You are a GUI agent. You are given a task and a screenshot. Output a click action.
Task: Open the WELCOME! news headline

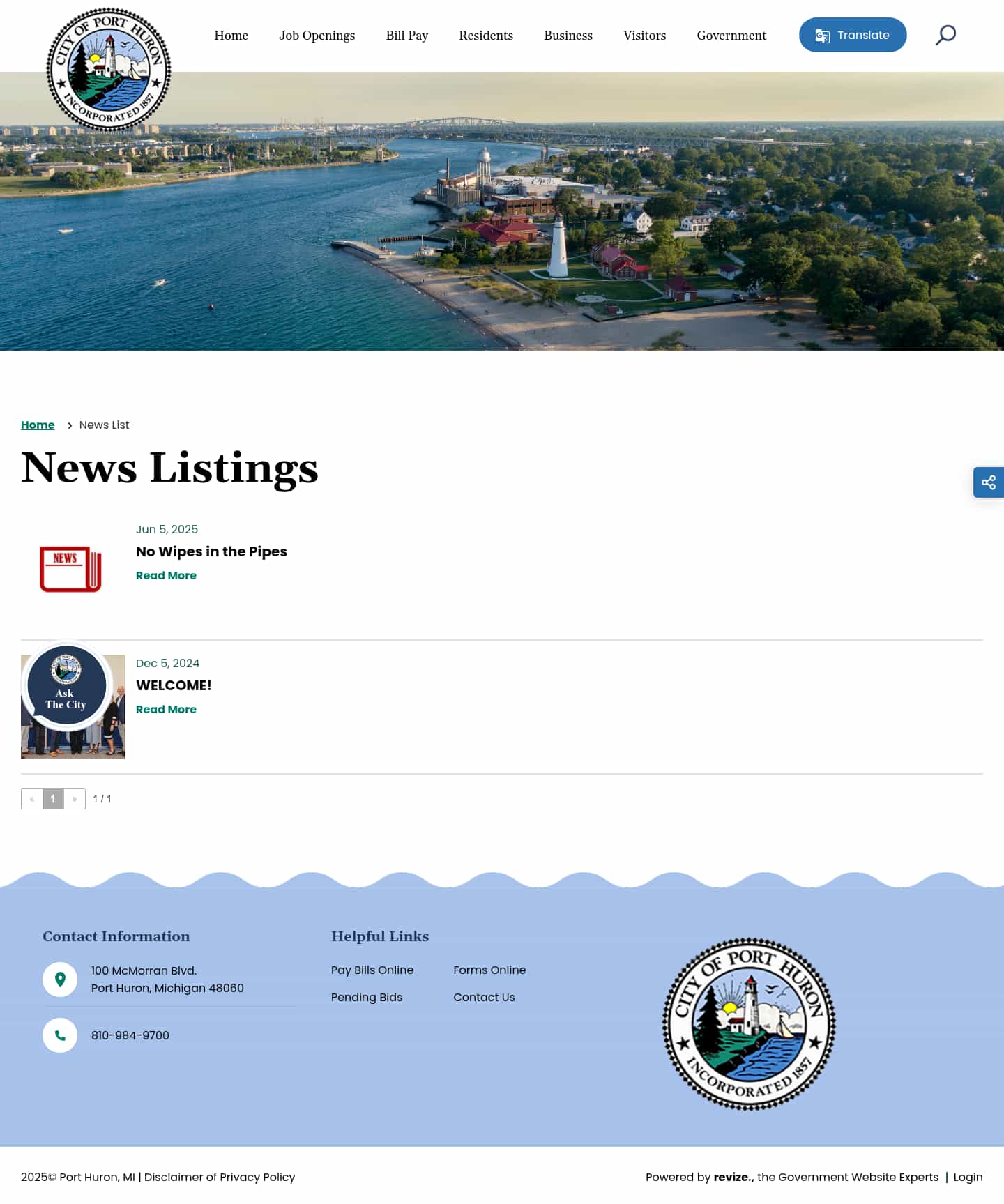pyautogui.click(x=174, y=685)
